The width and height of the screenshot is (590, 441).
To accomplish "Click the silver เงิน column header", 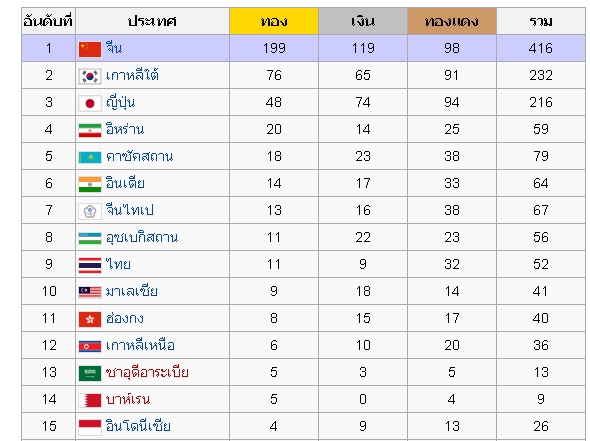I will pyautogui.click(x=363, y=21).
